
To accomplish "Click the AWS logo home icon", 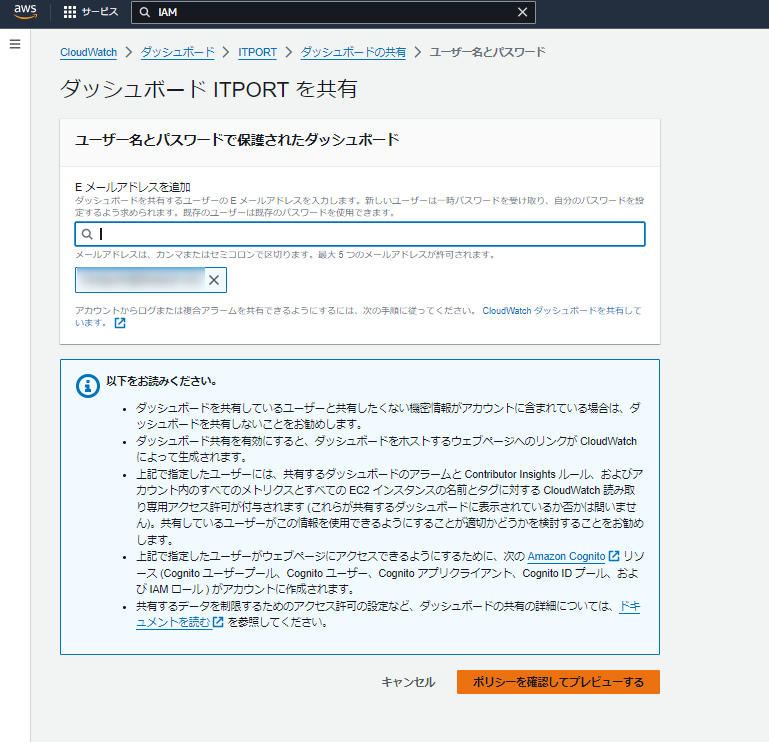I will tap(25, 12).
